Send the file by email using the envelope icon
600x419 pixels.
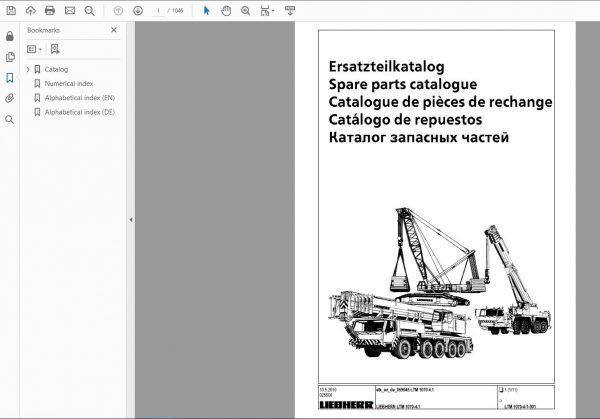(70, 10)
